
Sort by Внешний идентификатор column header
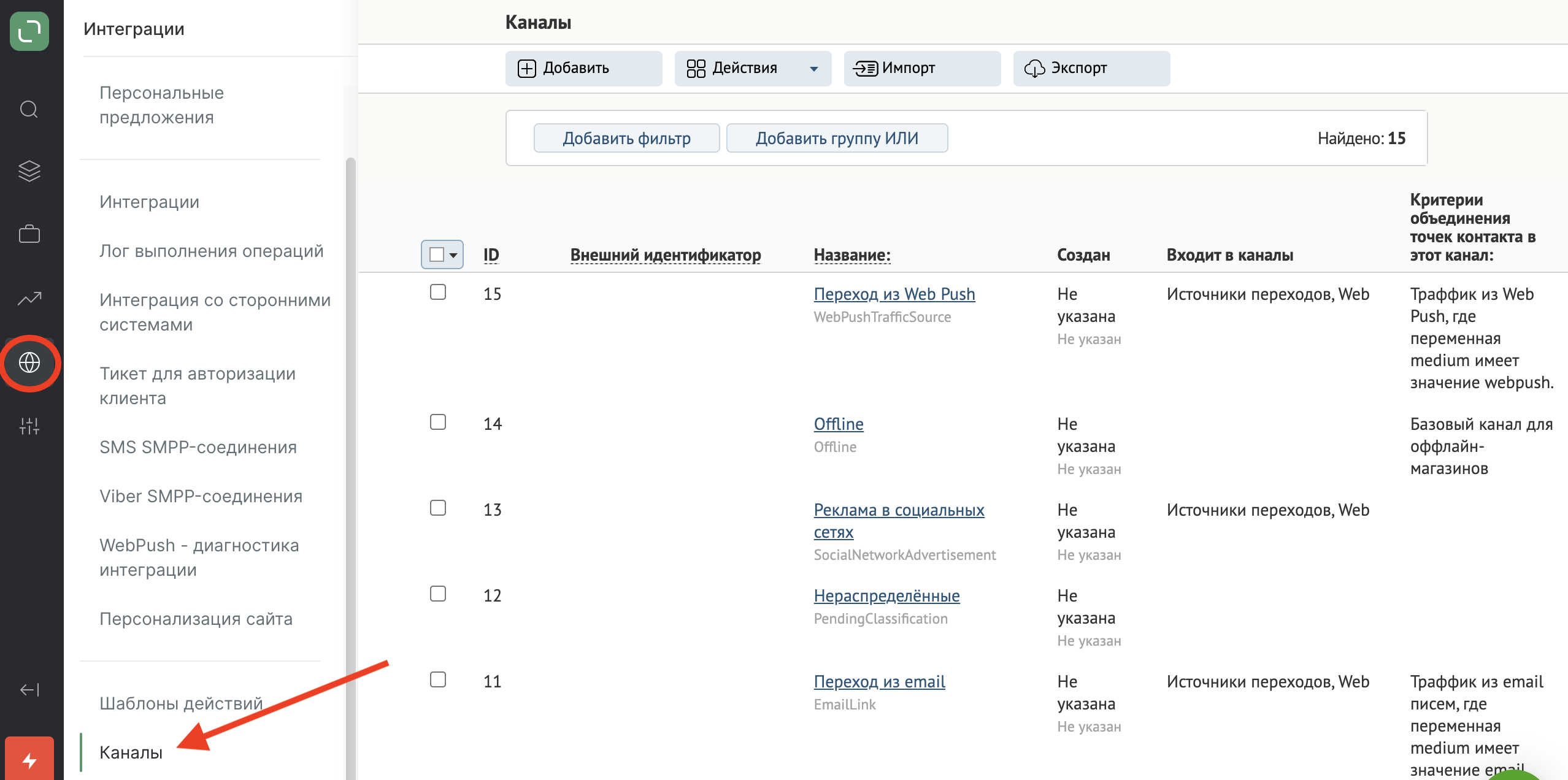click(665, 254)
